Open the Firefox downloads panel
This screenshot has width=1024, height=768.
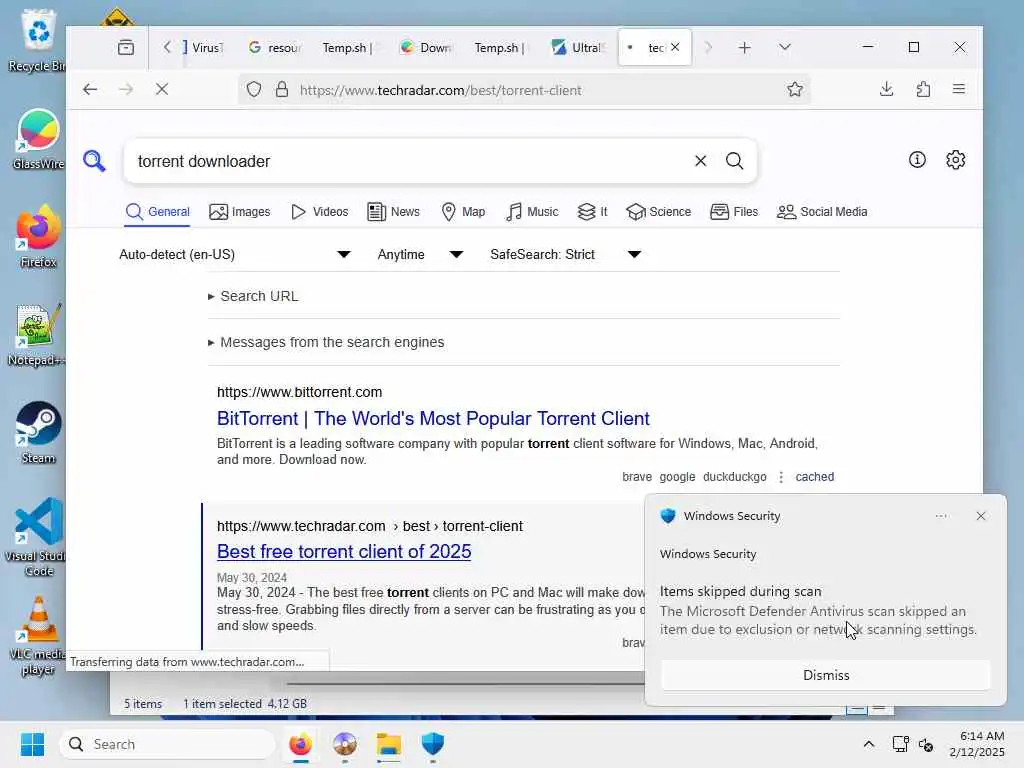(886, 89)
